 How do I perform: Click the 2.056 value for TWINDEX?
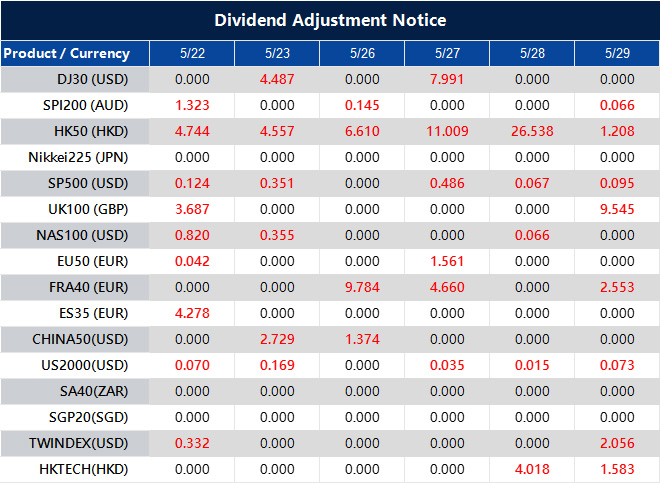[x=618, y=443]
